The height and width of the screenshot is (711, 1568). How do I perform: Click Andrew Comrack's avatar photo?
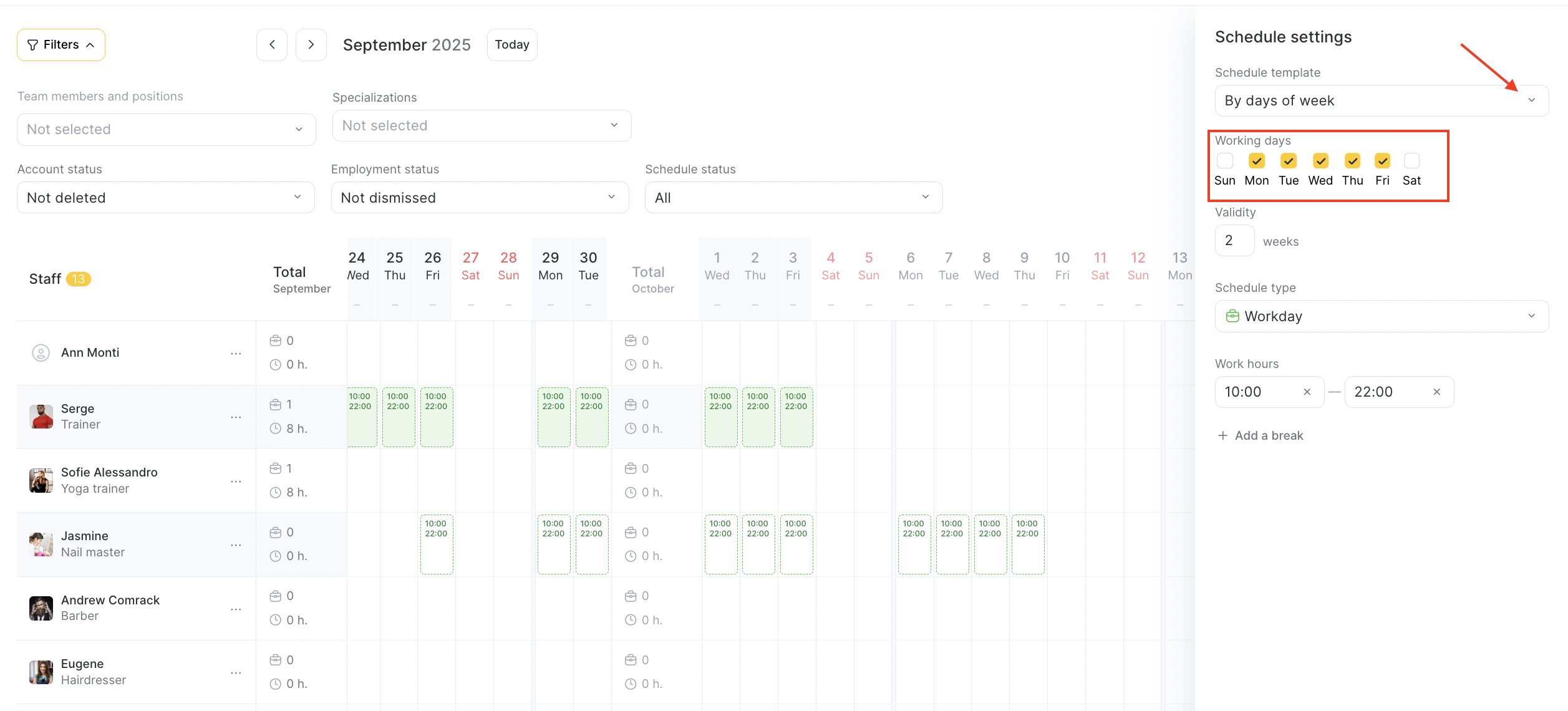pos(41,608)
